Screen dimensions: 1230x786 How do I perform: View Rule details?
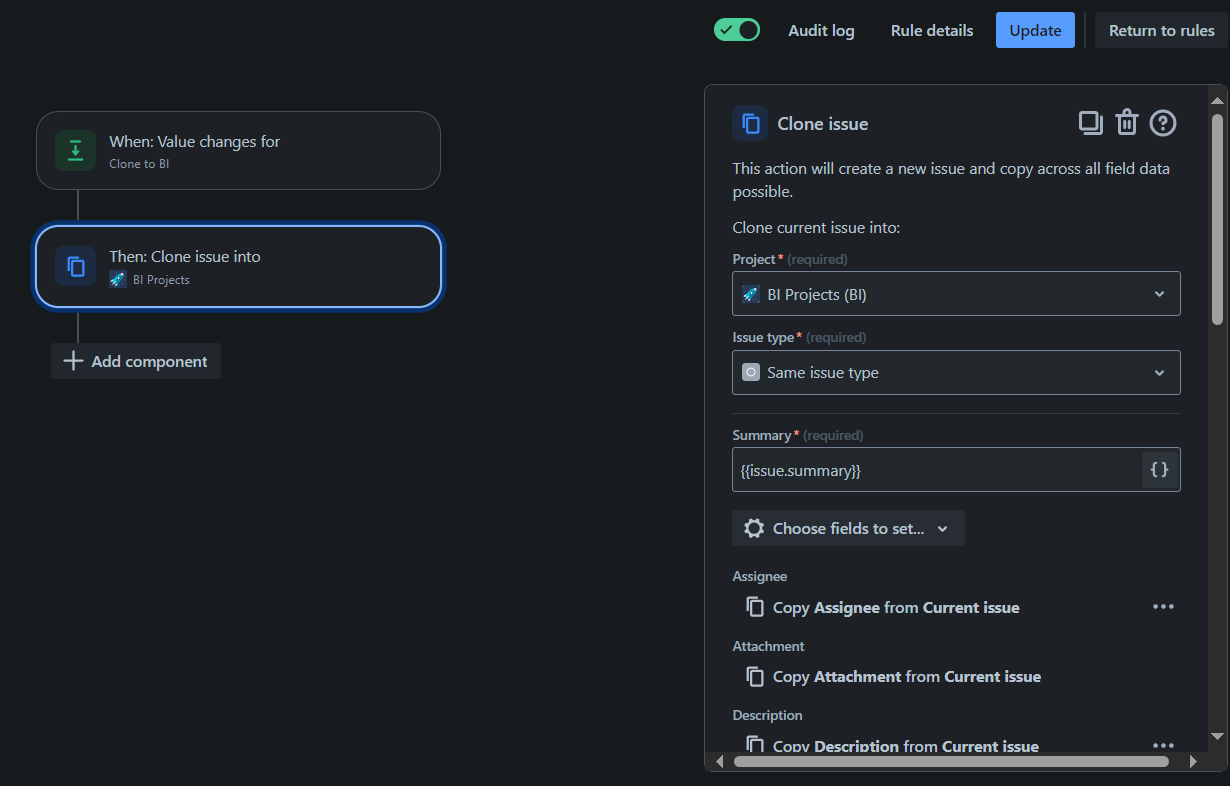click(932, 30)
